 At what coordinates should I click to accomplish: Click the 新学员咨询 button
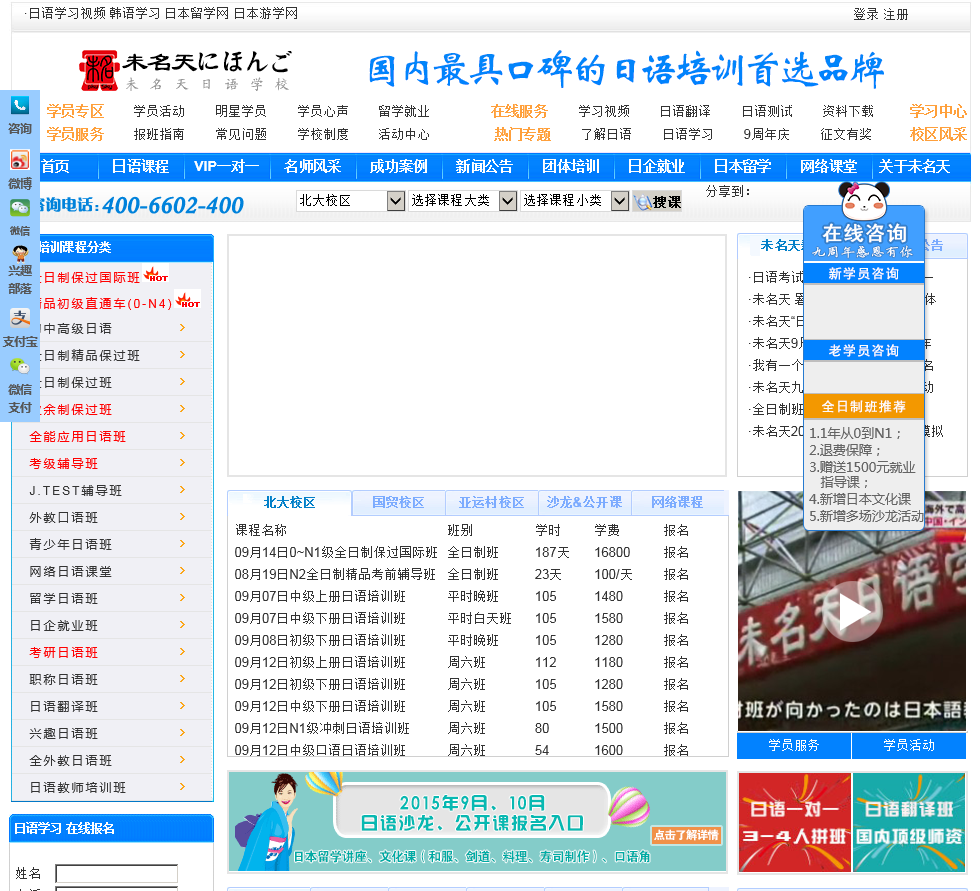point(864,274)
